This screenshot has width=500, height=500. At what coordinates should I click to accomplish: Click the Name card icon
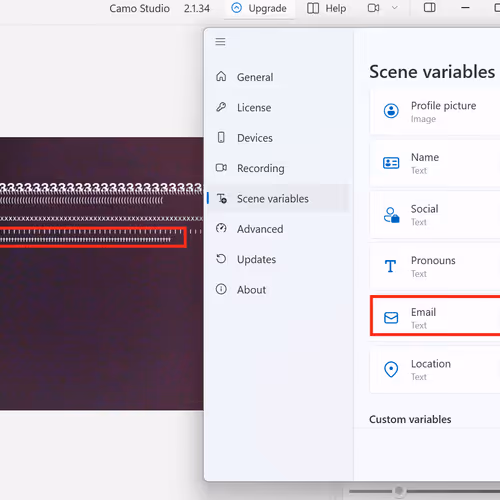coord(391,163)
